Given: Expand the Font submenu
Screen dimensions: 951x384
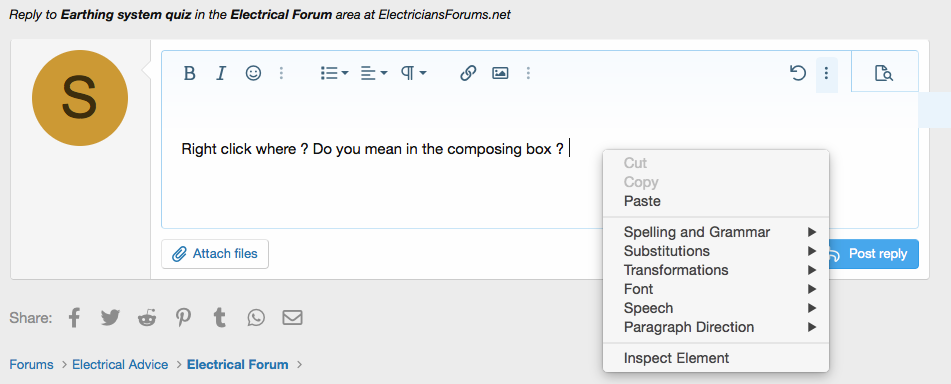Looking at the screenshot, I should 716,289.
